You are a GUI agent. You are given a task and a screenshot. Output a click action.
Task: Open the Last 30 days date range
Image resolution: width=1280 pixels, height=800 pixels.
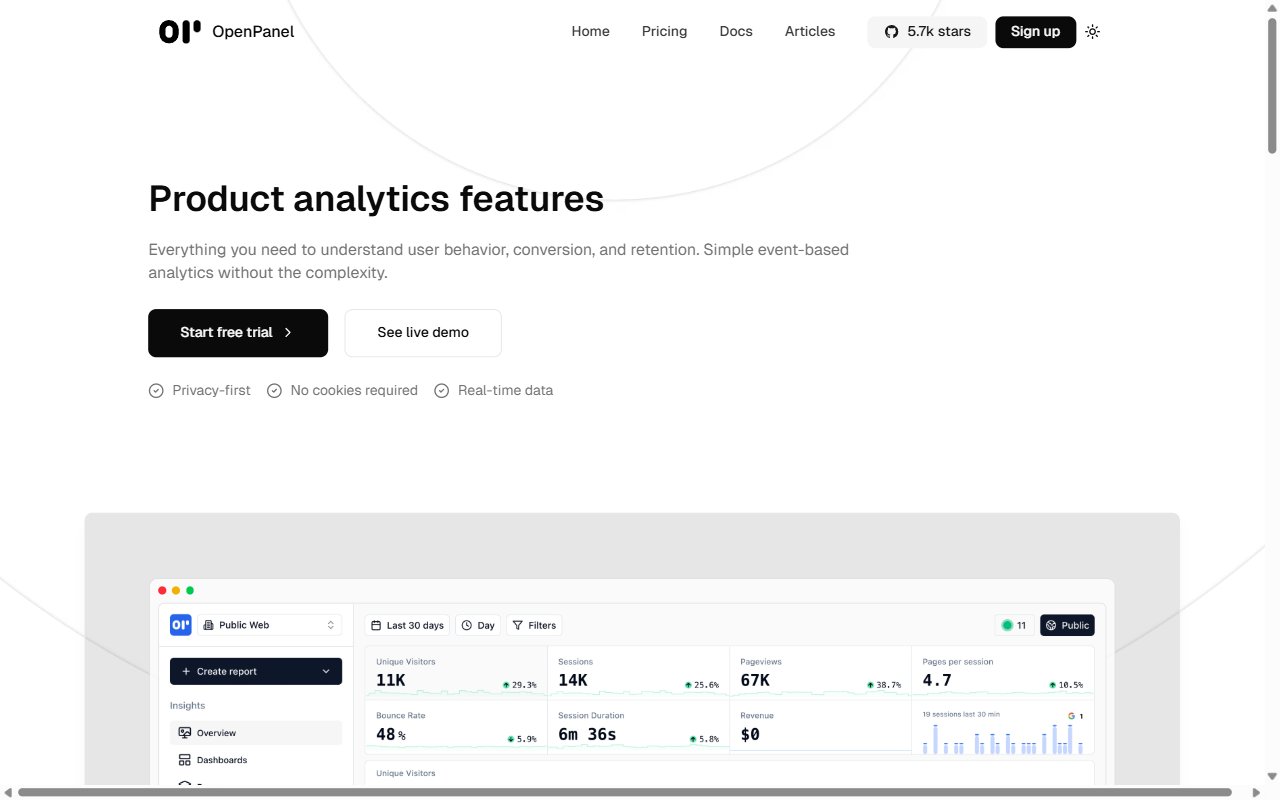click(407, 625)
